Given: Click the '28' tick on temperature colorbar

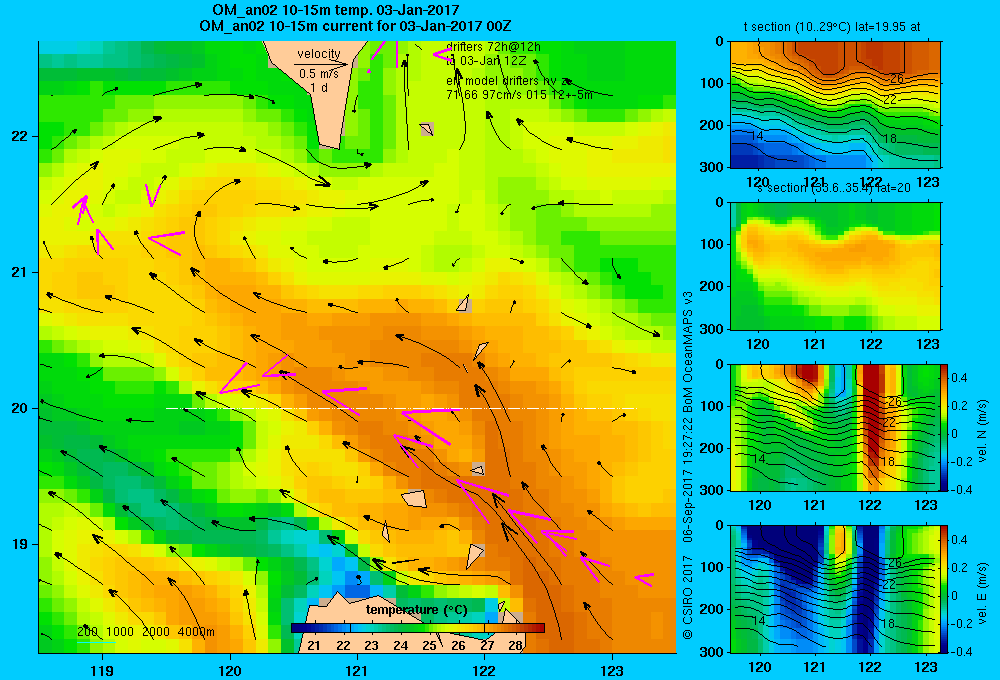Looking at the screenshot, I should (x=515, y=645).
